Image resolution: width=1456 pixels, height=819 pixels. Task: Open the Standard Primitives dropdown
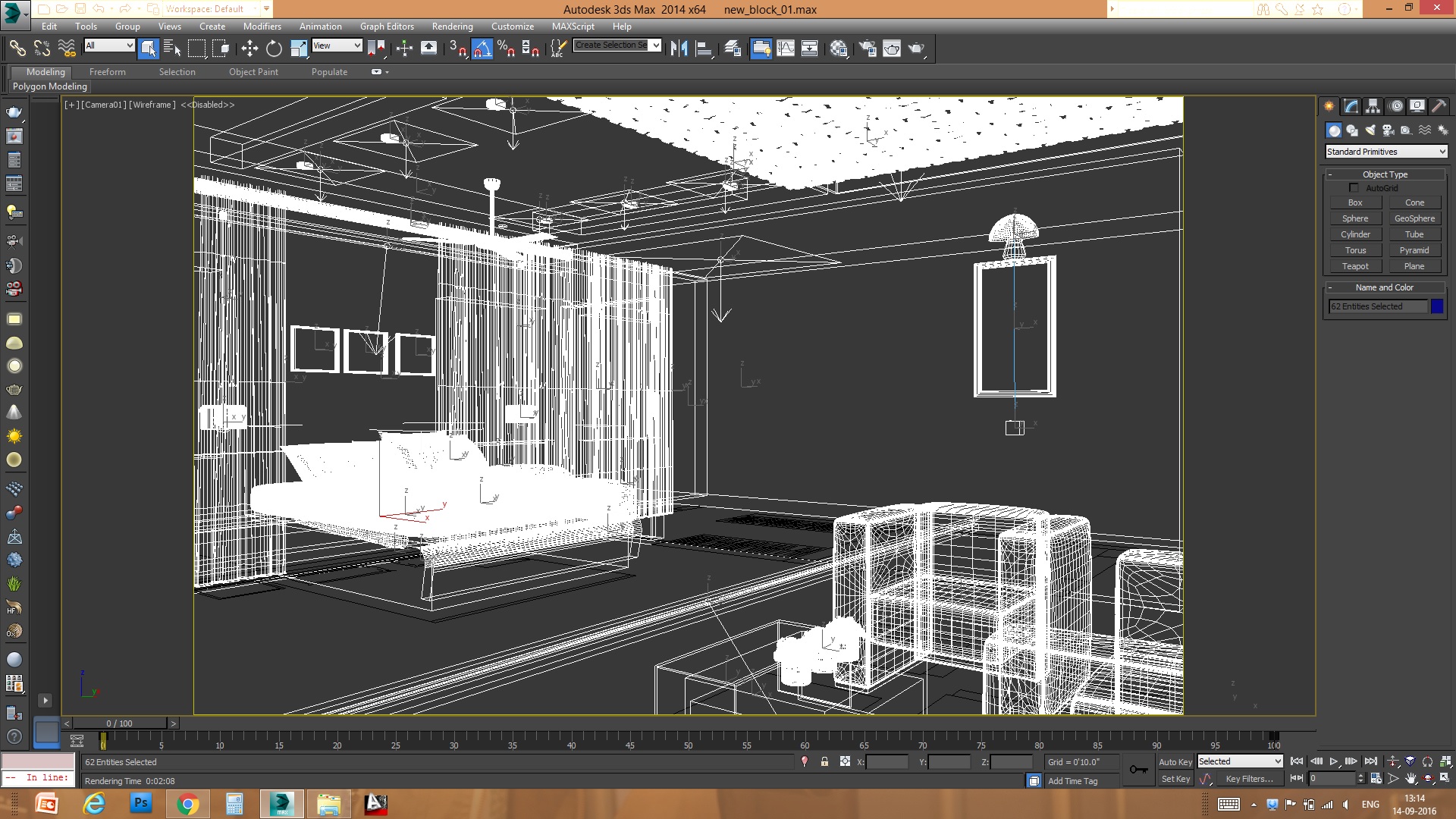[x=1385, y=152]
